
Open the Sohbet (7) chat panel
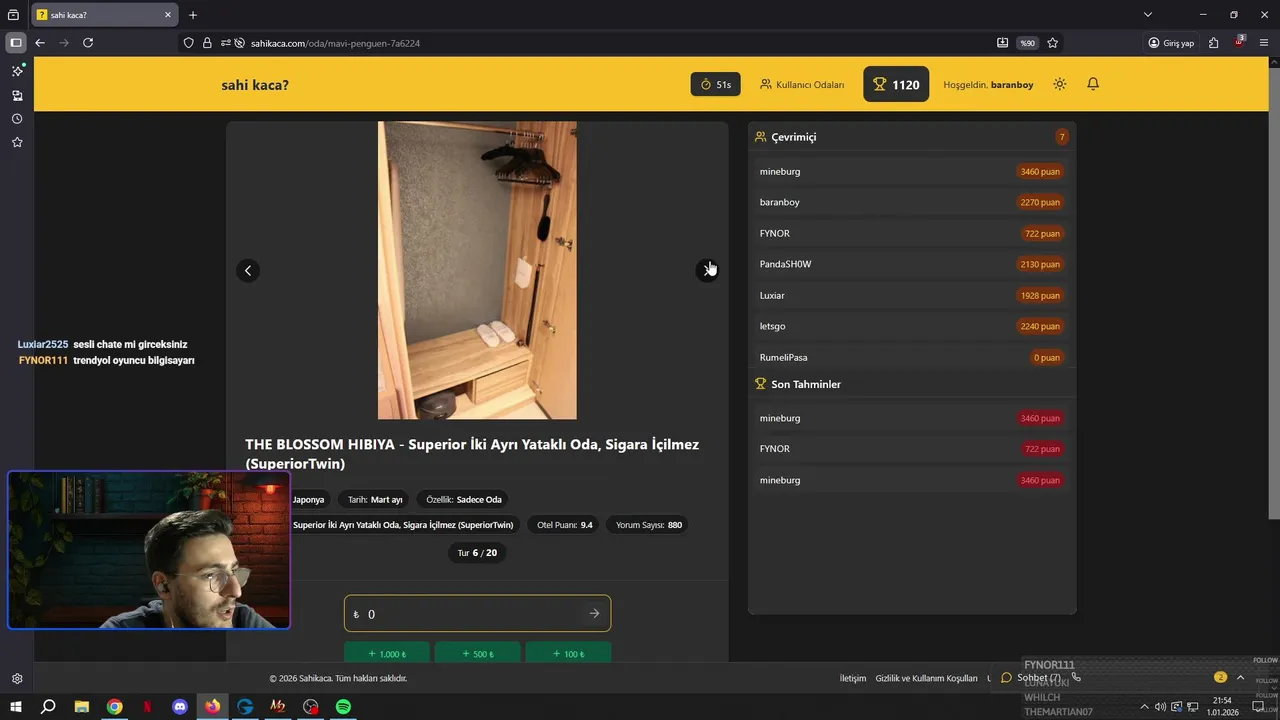tap(1032, 678)
